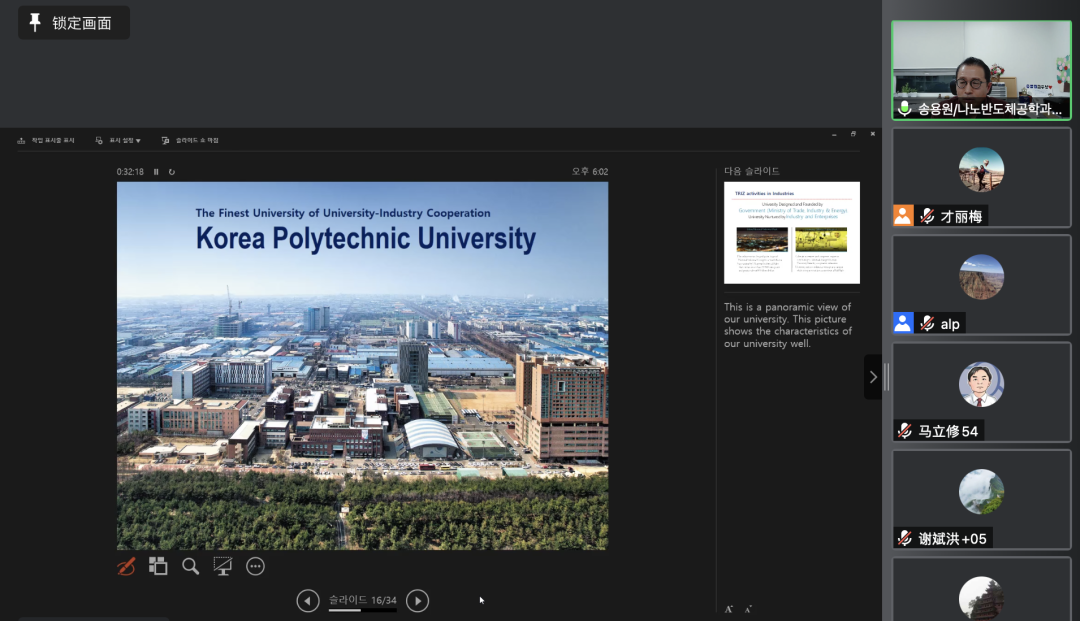
Task: Click the show taskbar option
Action: (47, 141)
